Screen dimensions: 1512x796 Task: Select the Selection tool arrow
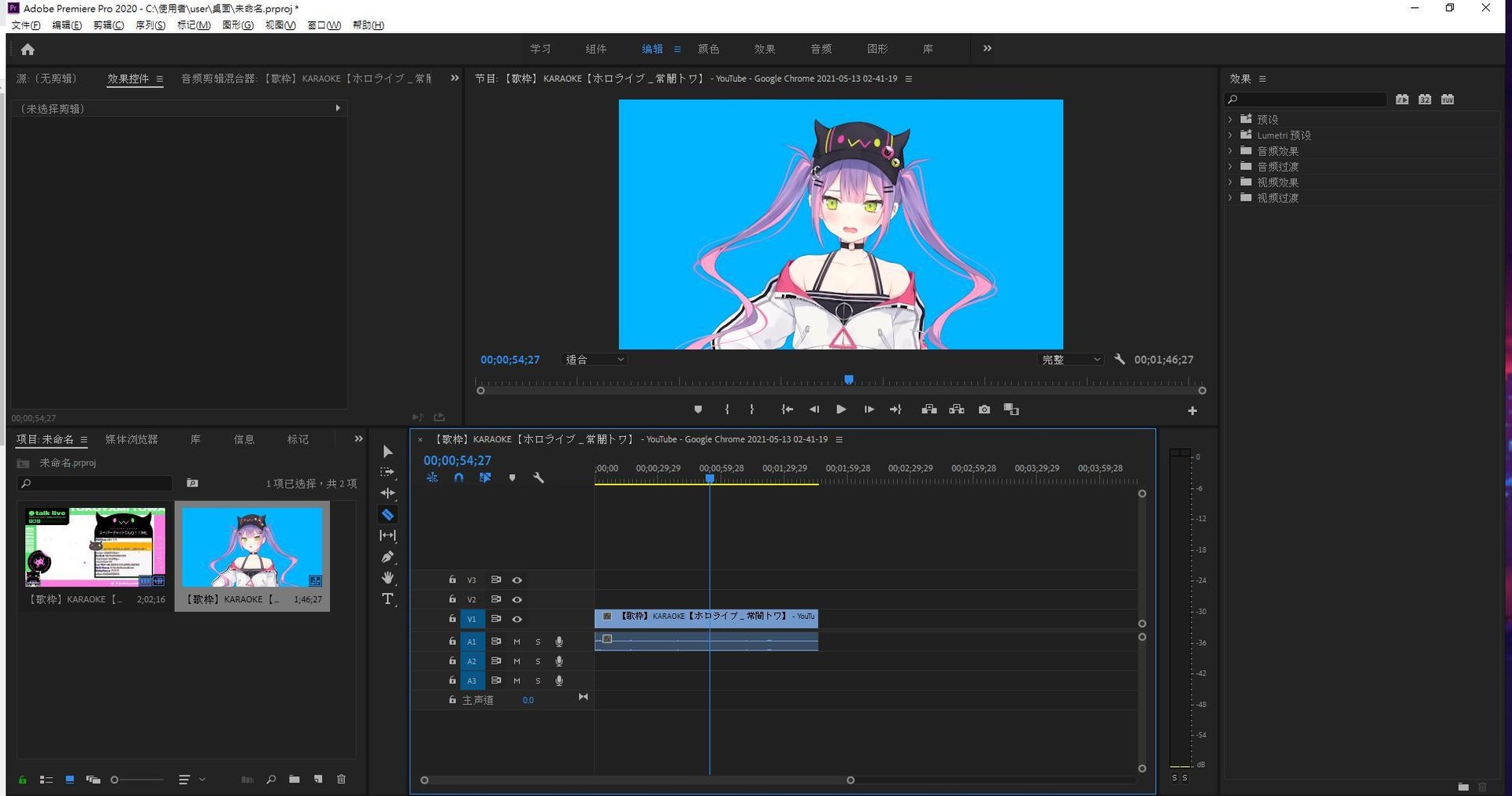point(387,451)
